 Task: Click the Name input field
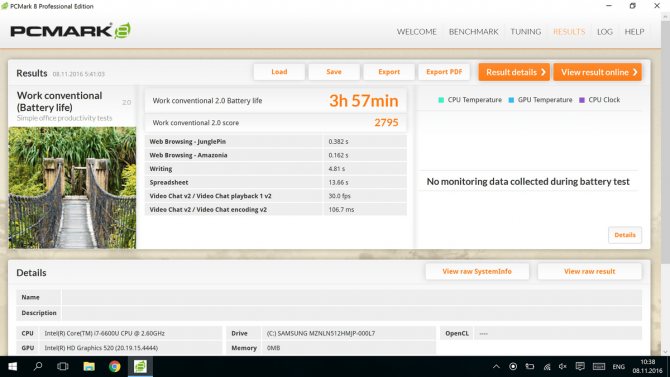click(352, 297)
